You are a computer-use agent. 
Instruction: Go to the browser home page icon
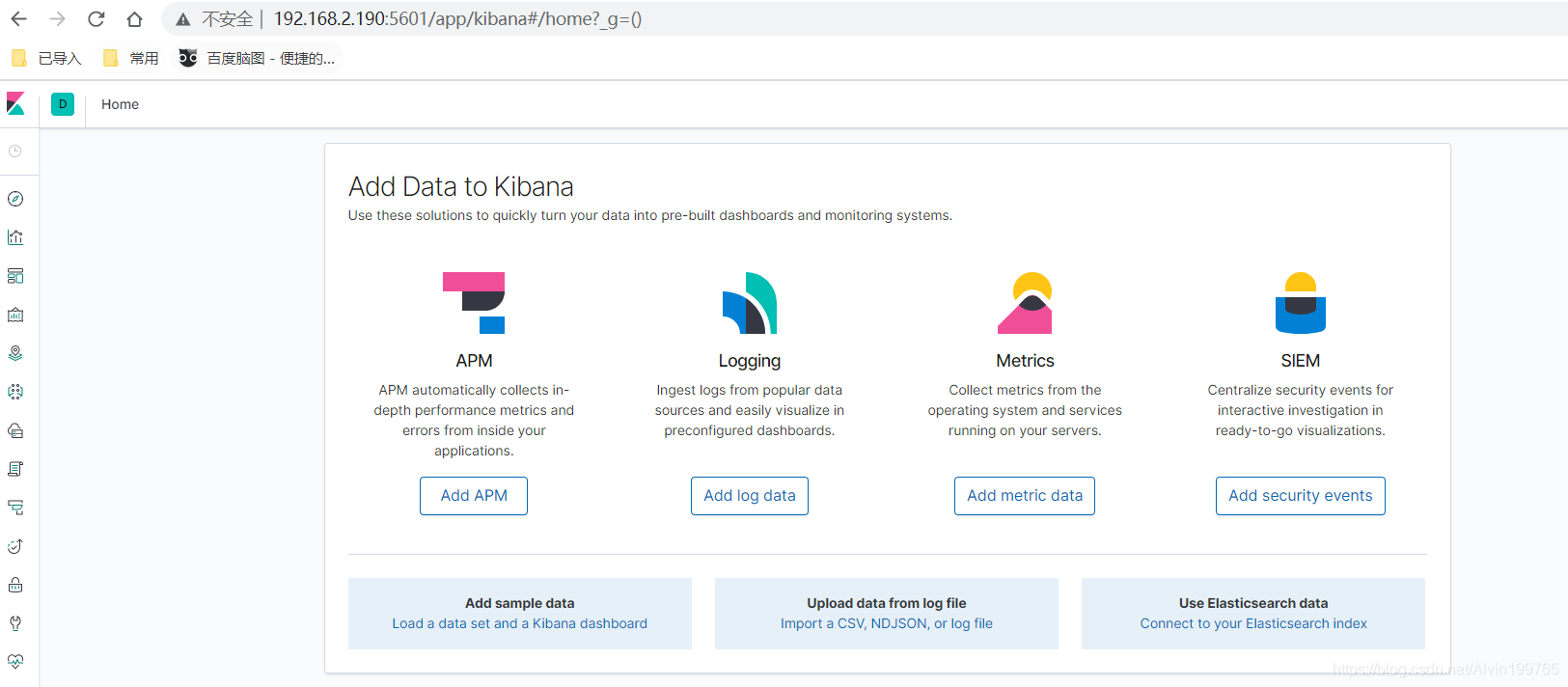coord(134,18)
